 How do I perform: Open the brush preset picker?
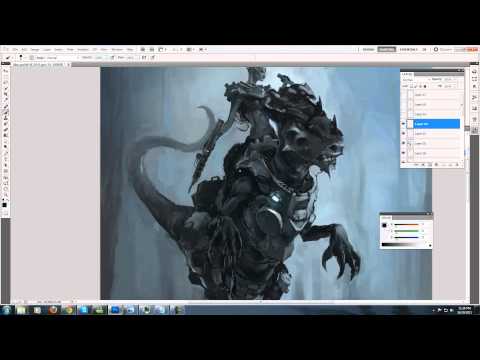(x=22, y=58)
